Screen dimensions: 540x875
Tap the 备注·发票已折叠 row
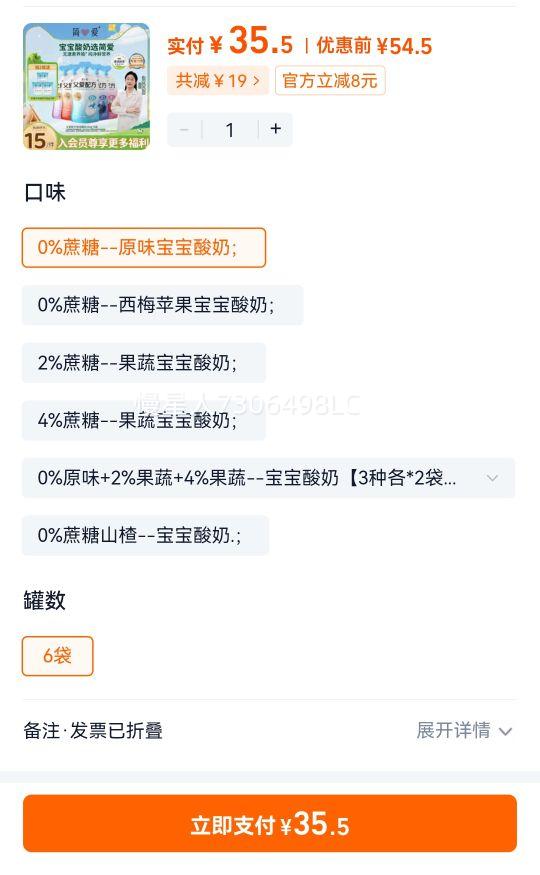point(269,730)
